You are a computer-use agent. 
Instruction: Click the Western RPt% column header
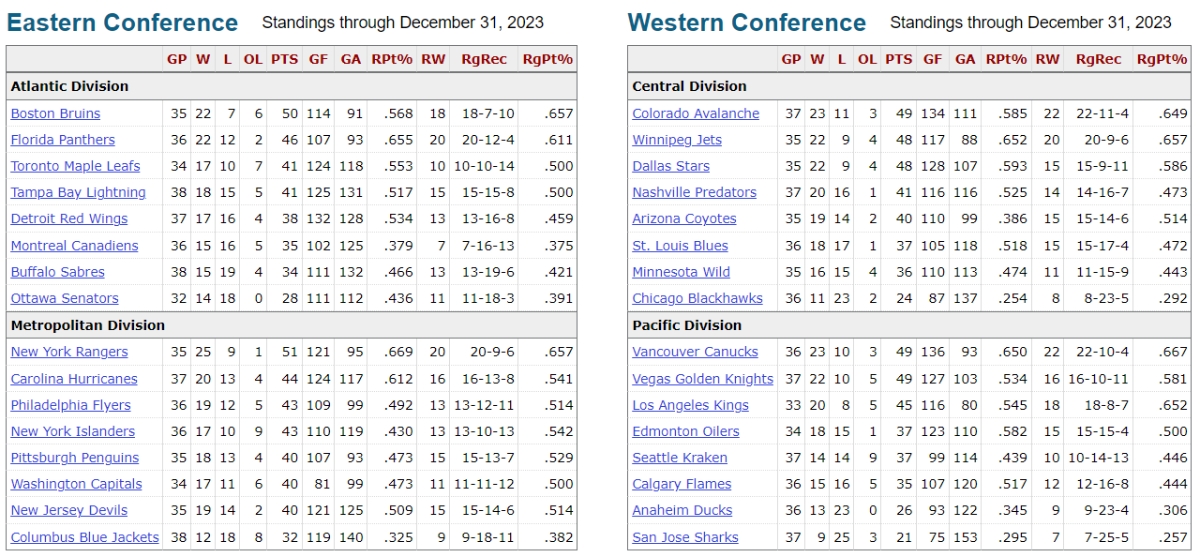click(1006, 59)
